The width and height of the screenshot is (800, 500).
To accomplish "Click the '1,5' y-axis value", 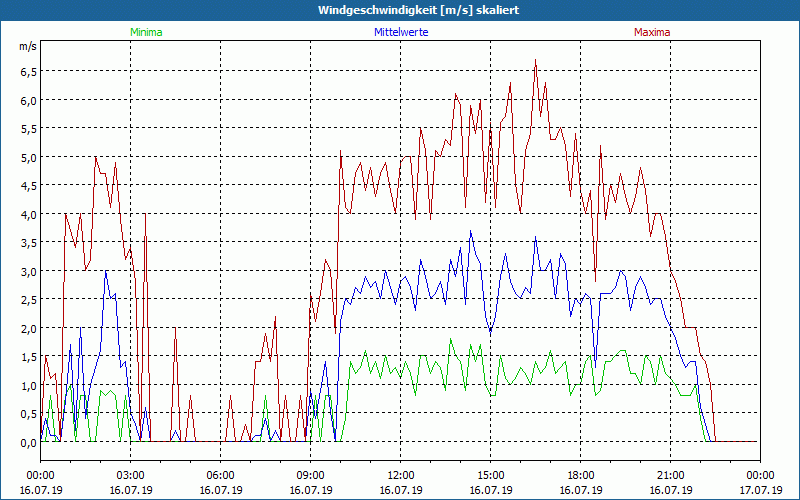I will (28, 357).
